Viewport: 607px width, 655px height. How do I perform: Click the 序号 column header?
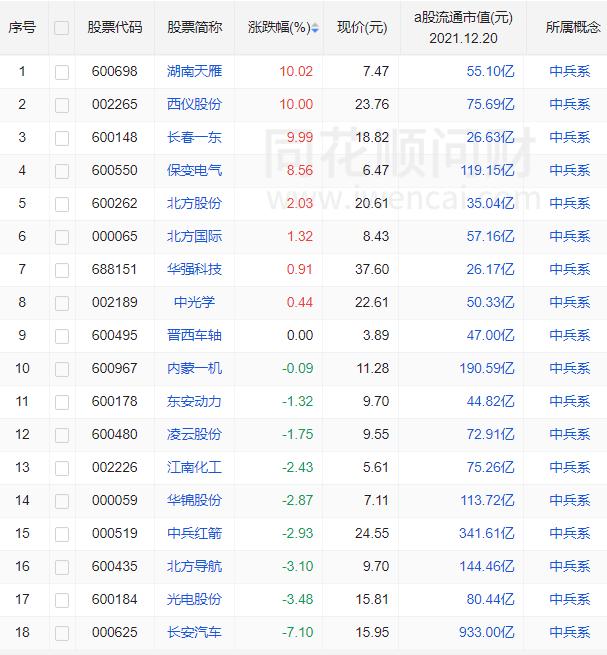point(22,28)
